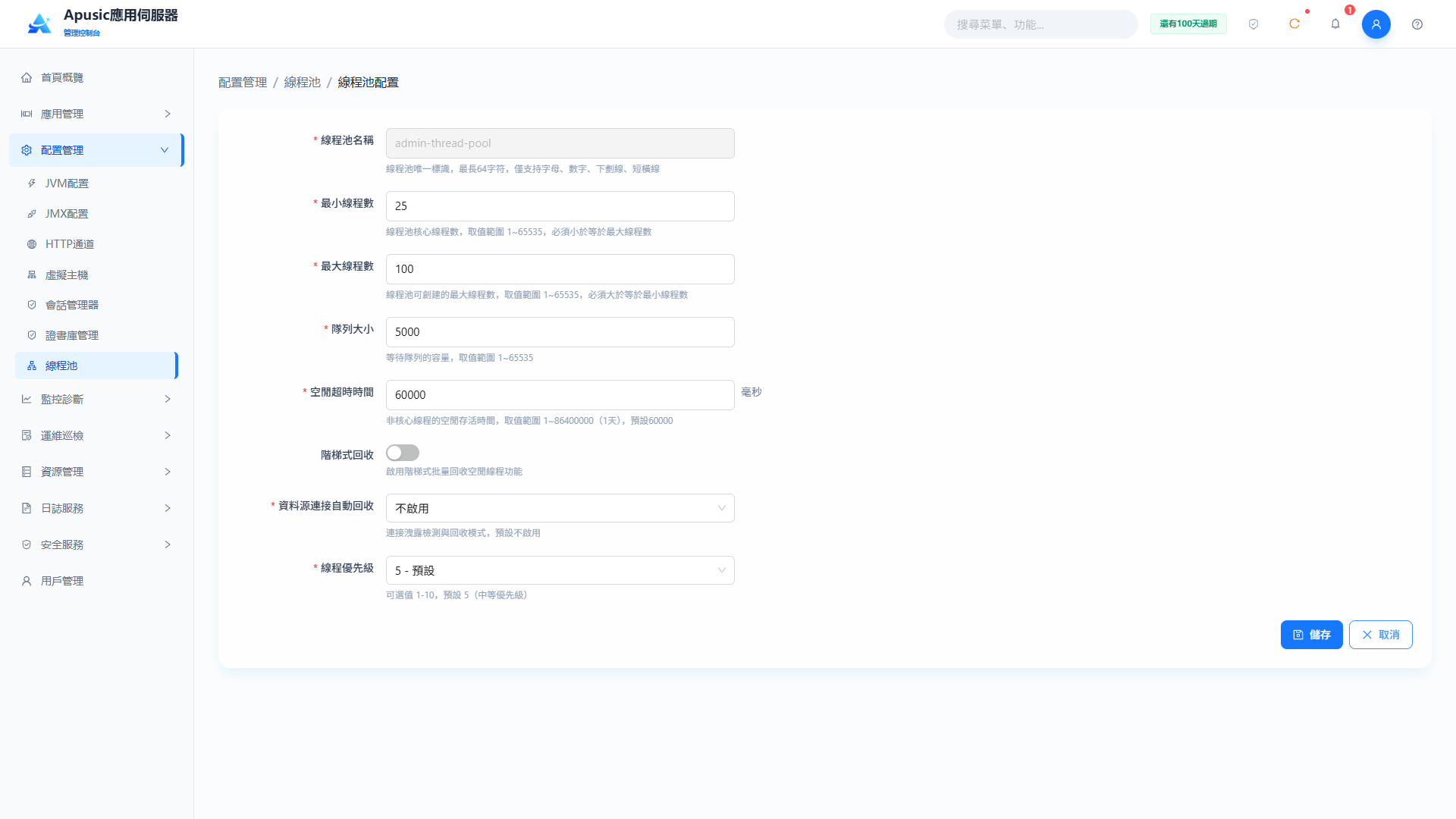Image resolution: width=1456 pixels, height=819 pixels.
Task: Click the 應用管理 sidebar icon
Action: pyautogui.click(x=27, y=114)
